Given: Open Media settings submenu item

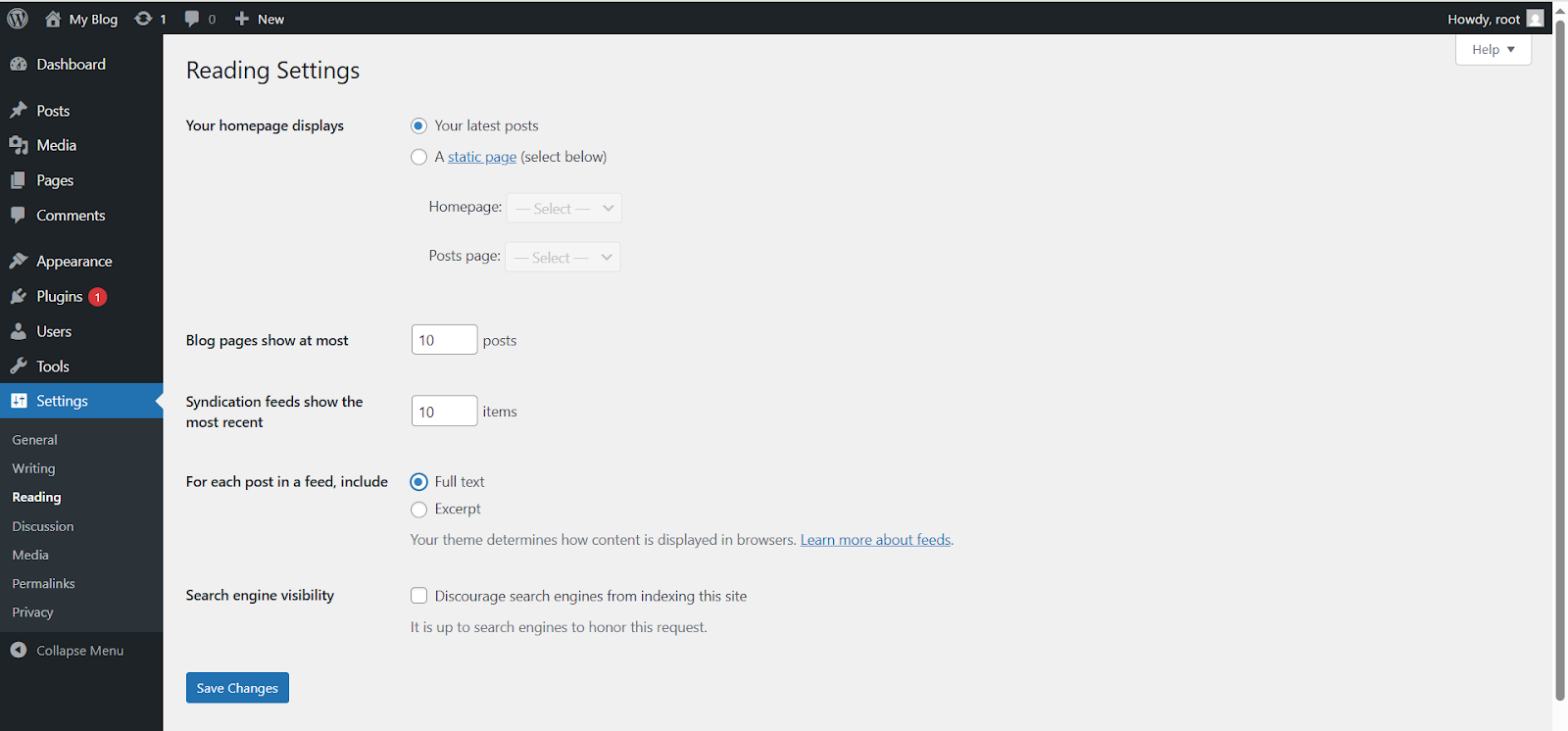Looking at the screenshot, I should click(30, 555).
